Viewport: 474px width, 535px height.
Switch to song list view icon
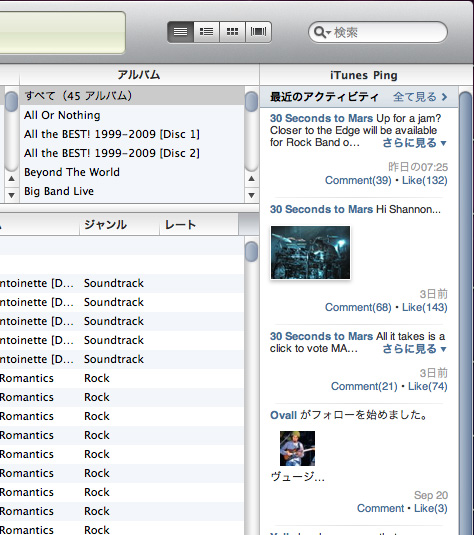[181, 32]
